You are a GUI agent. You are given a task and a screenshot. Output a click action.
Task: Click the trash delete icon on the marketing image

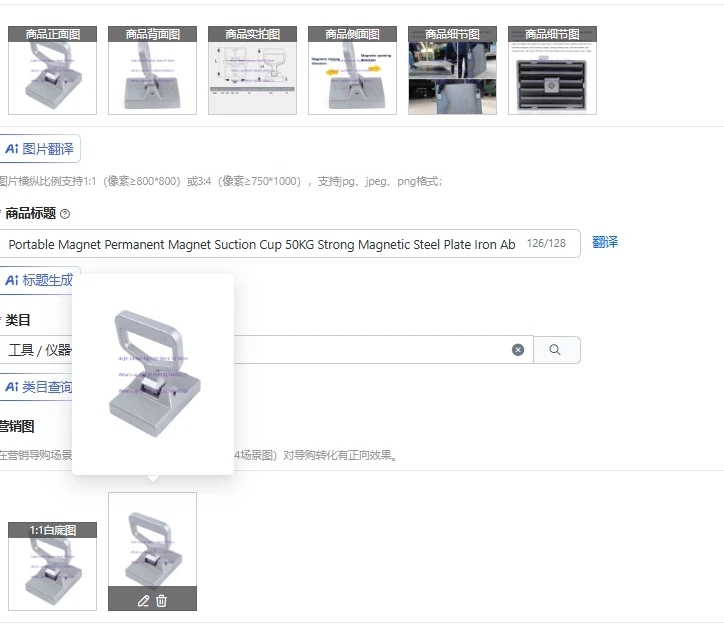(161, 601)
